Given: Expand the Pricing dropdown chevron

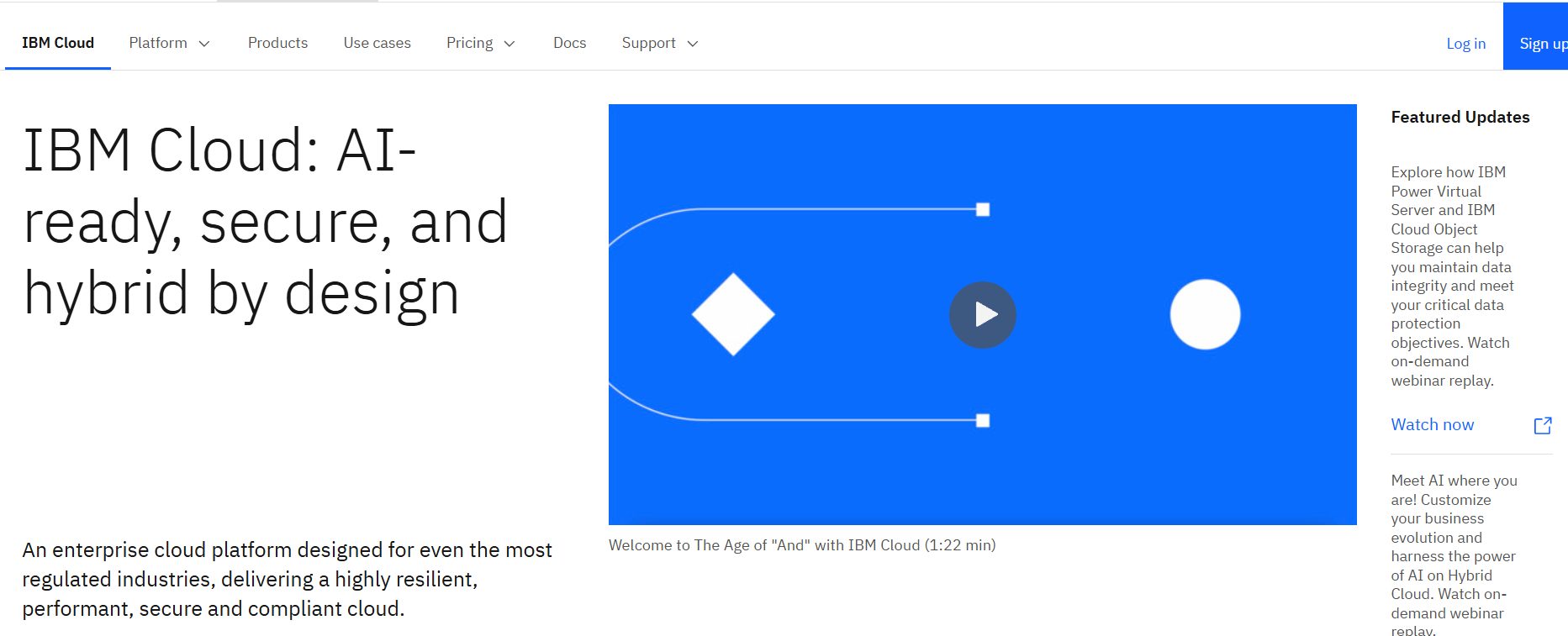Looking at the screenshot, I should tap(509, 44).
